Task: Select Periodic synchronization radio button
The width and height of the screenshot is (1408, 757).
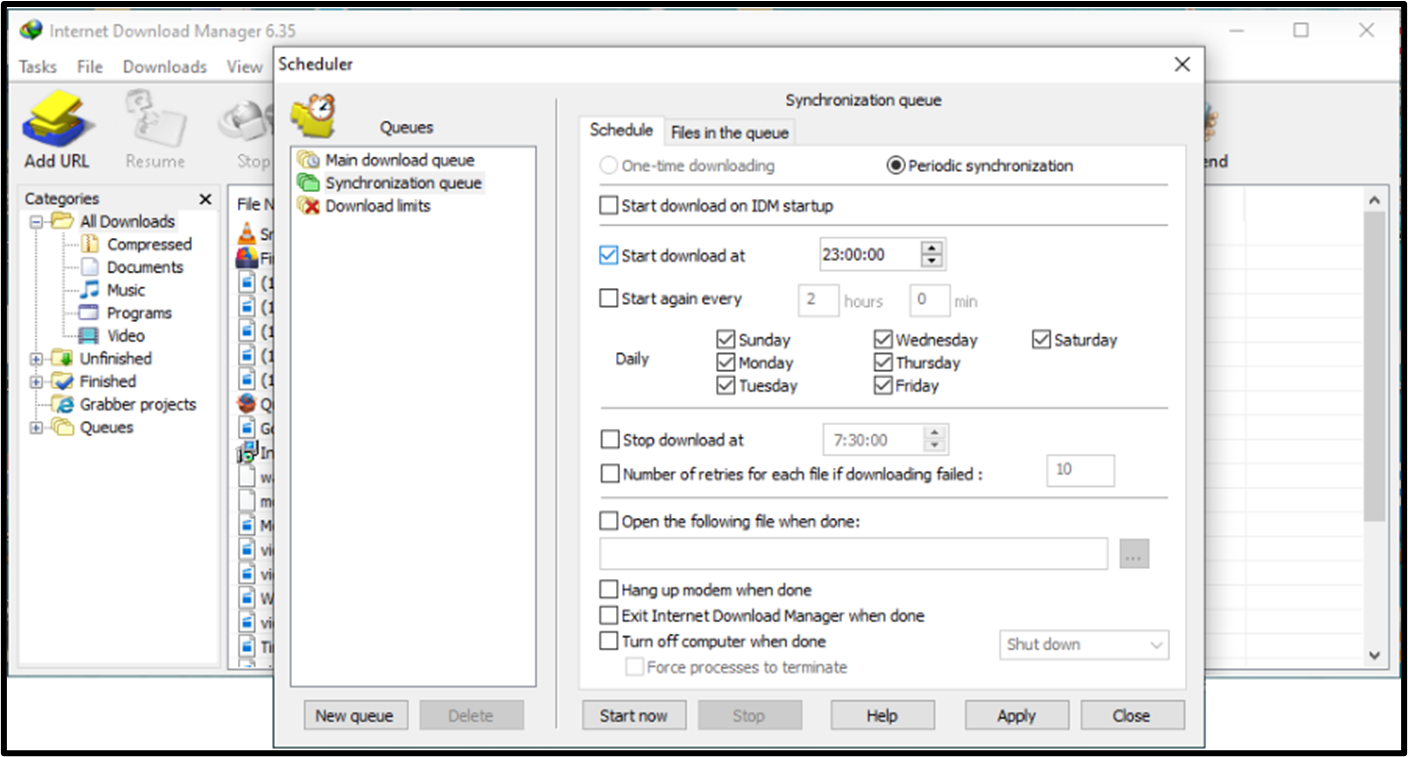Action: pos(896,166)
